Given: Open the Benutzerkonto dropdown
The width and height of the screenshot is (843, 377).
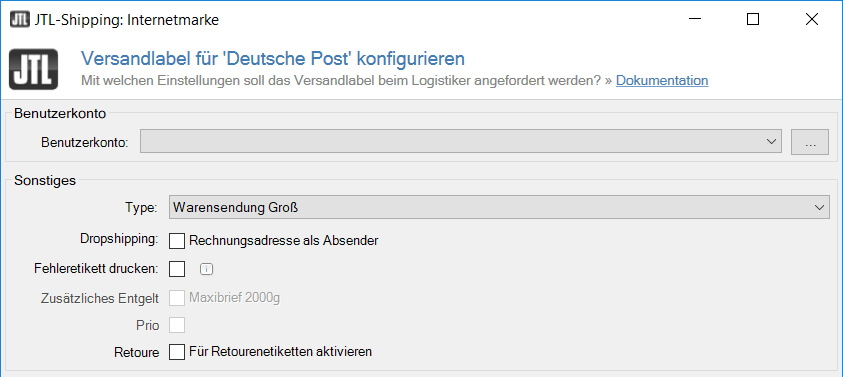Looking at the screenshot, I should 461,141.
